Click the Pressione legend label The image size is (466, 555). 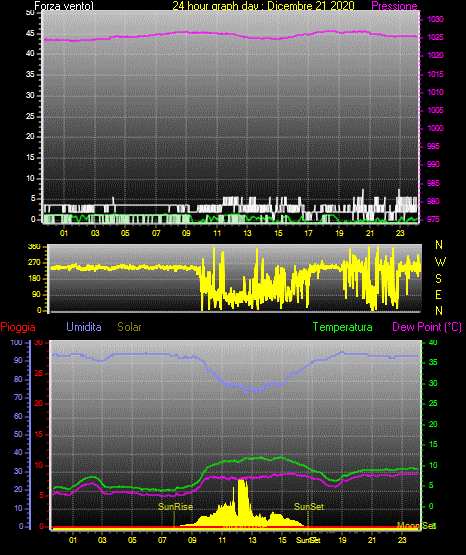pyautogui.click(x=394, y=6)
